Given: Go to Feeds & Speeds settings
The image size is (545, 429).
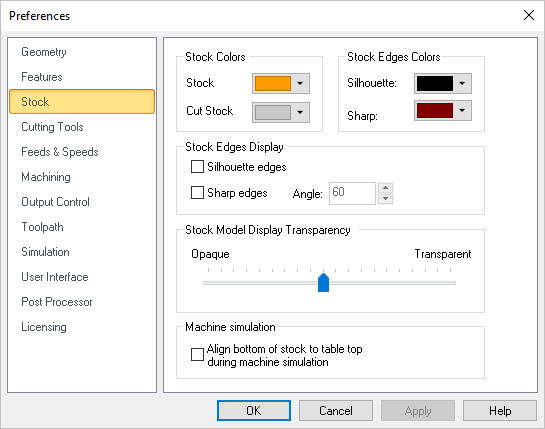Looking at the screenshot, I should [x=60, y=152].
